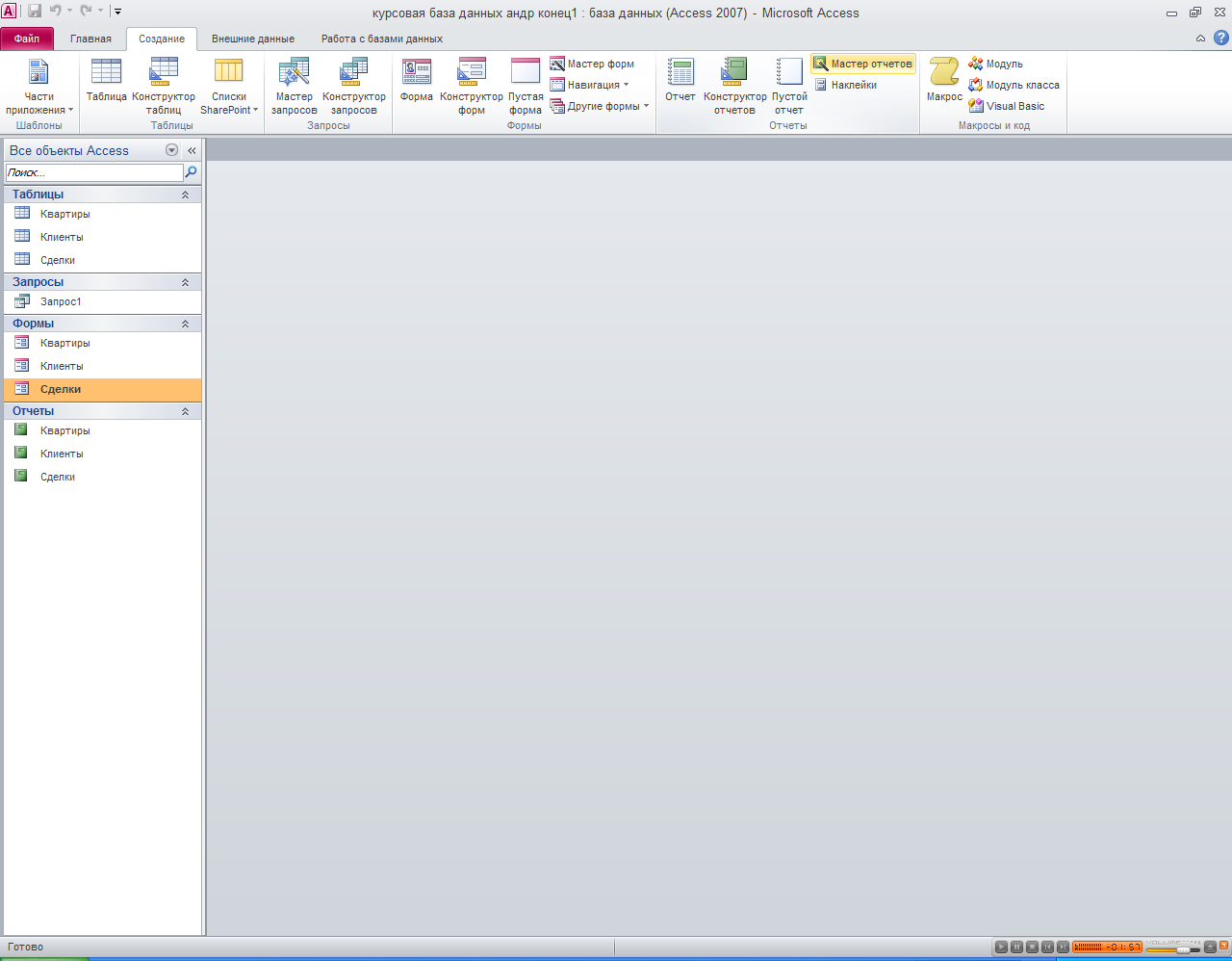Screen dimensions: 1232x961
Task: Select the Запрос1 query
Action: tap(102, 301)
